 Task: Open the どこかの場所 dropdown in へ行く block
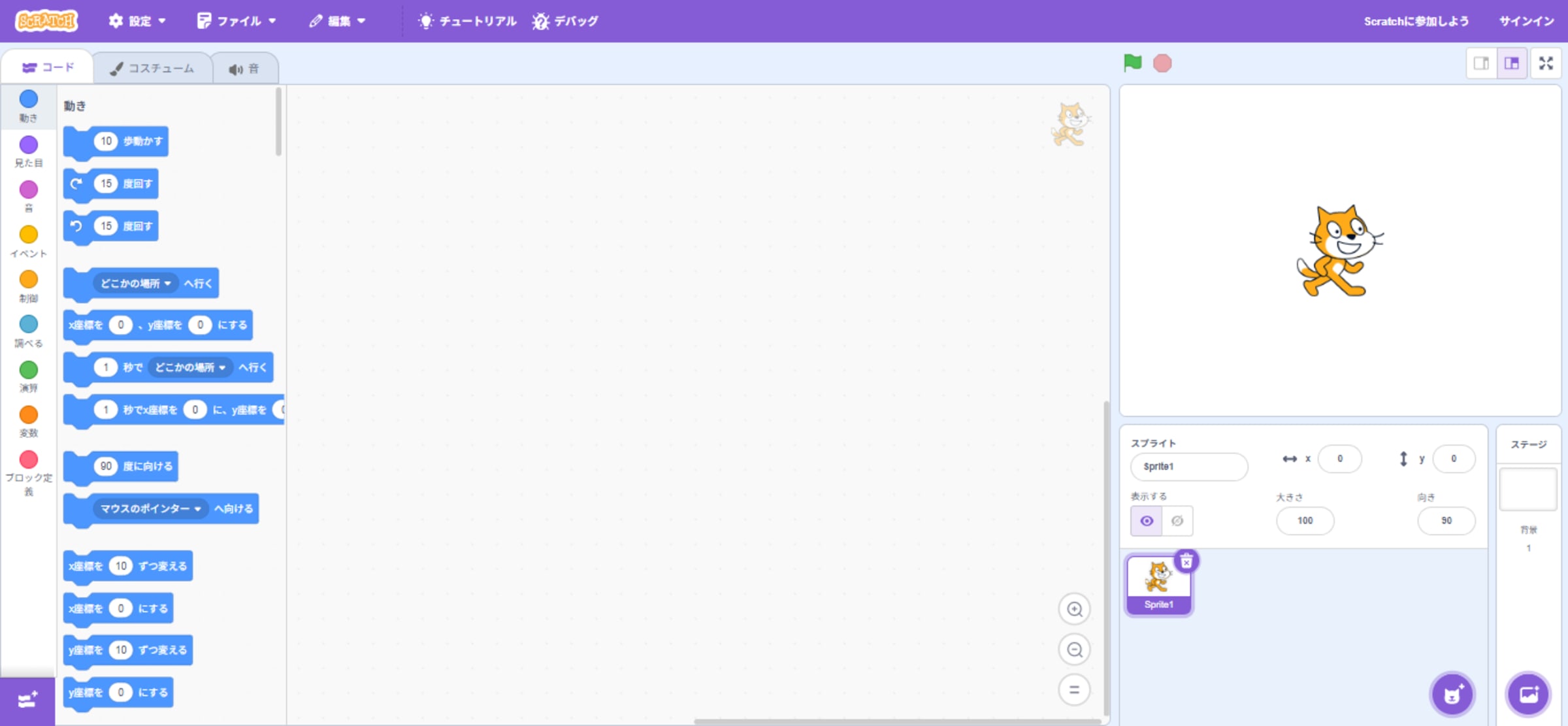[137, 283]
